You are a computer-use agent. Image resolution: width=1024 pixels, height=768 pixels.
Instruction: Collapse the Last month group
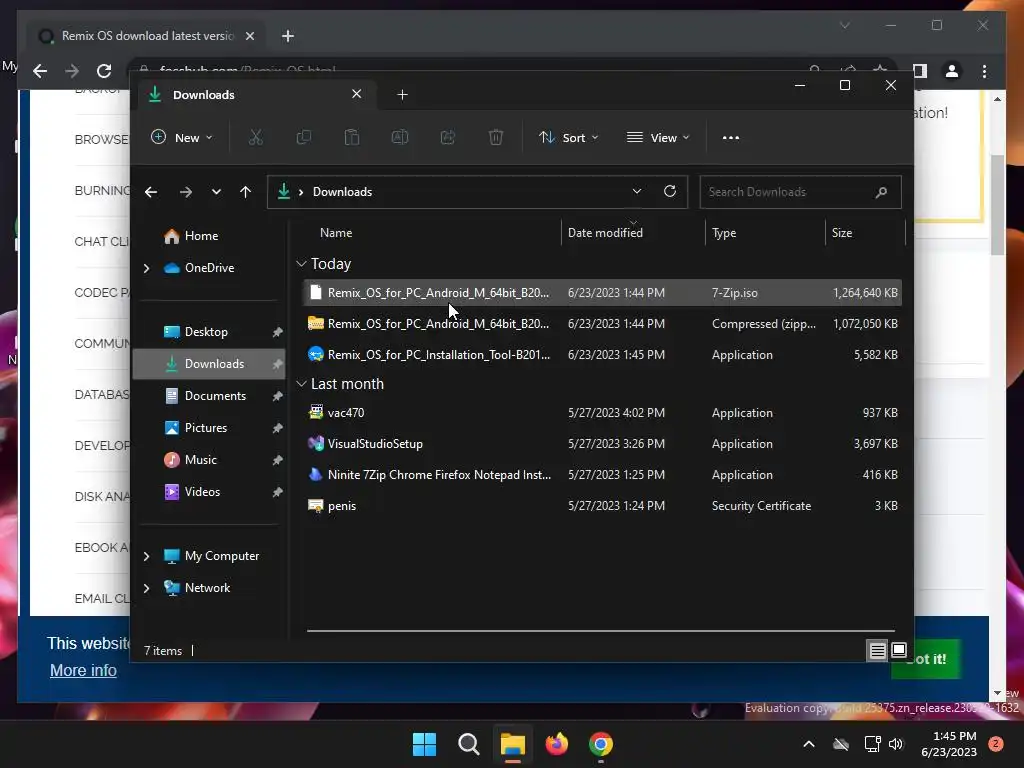click(301, 384)
